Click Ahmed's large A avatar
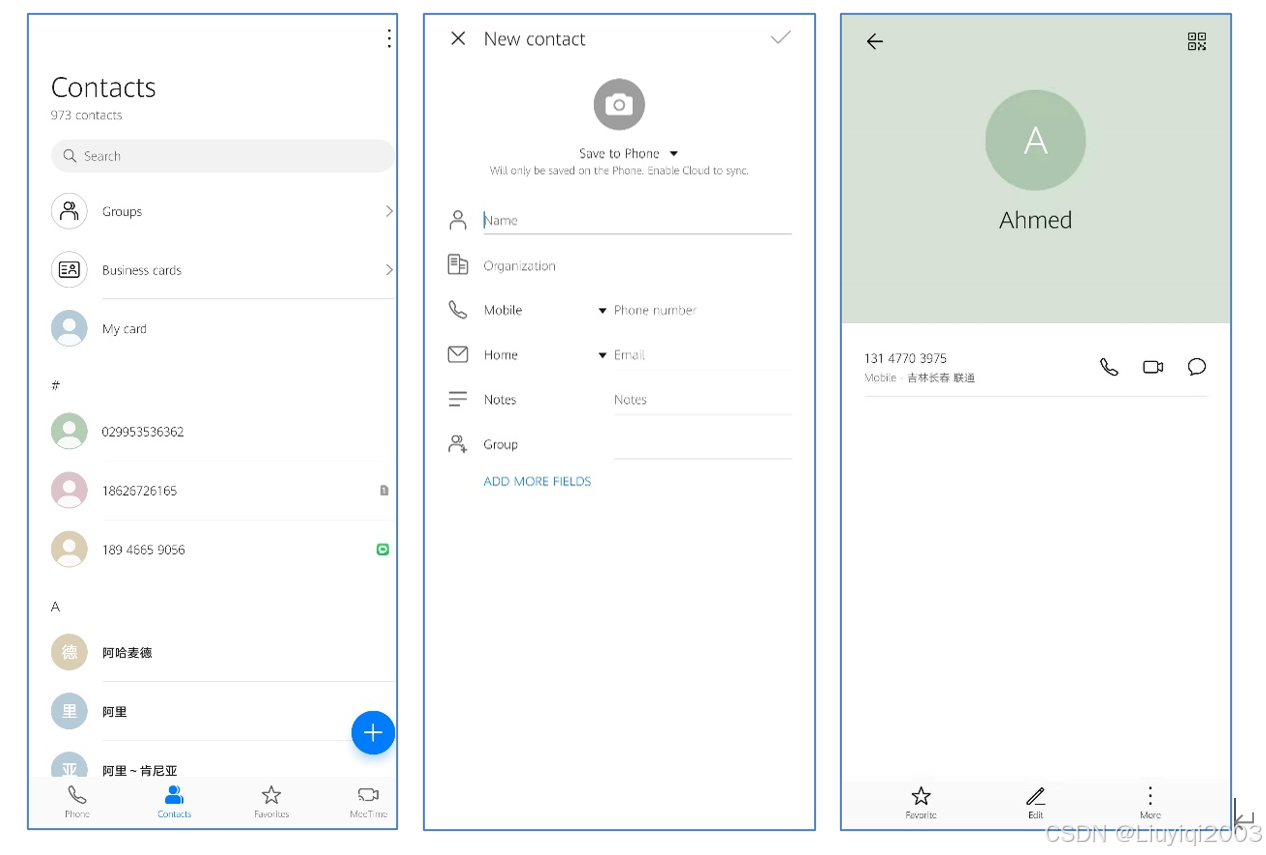Viewport: 1266px width, 855px height. (1036, 140)
